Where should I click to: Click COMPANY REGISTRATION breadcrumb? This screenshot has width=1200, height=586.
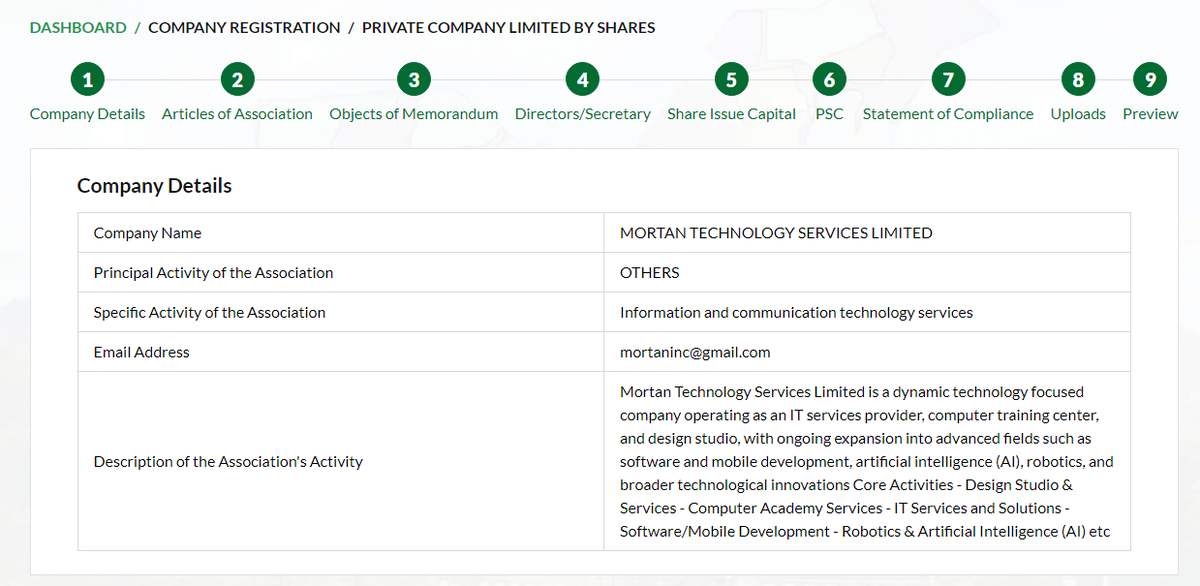(x=244, y=28)
